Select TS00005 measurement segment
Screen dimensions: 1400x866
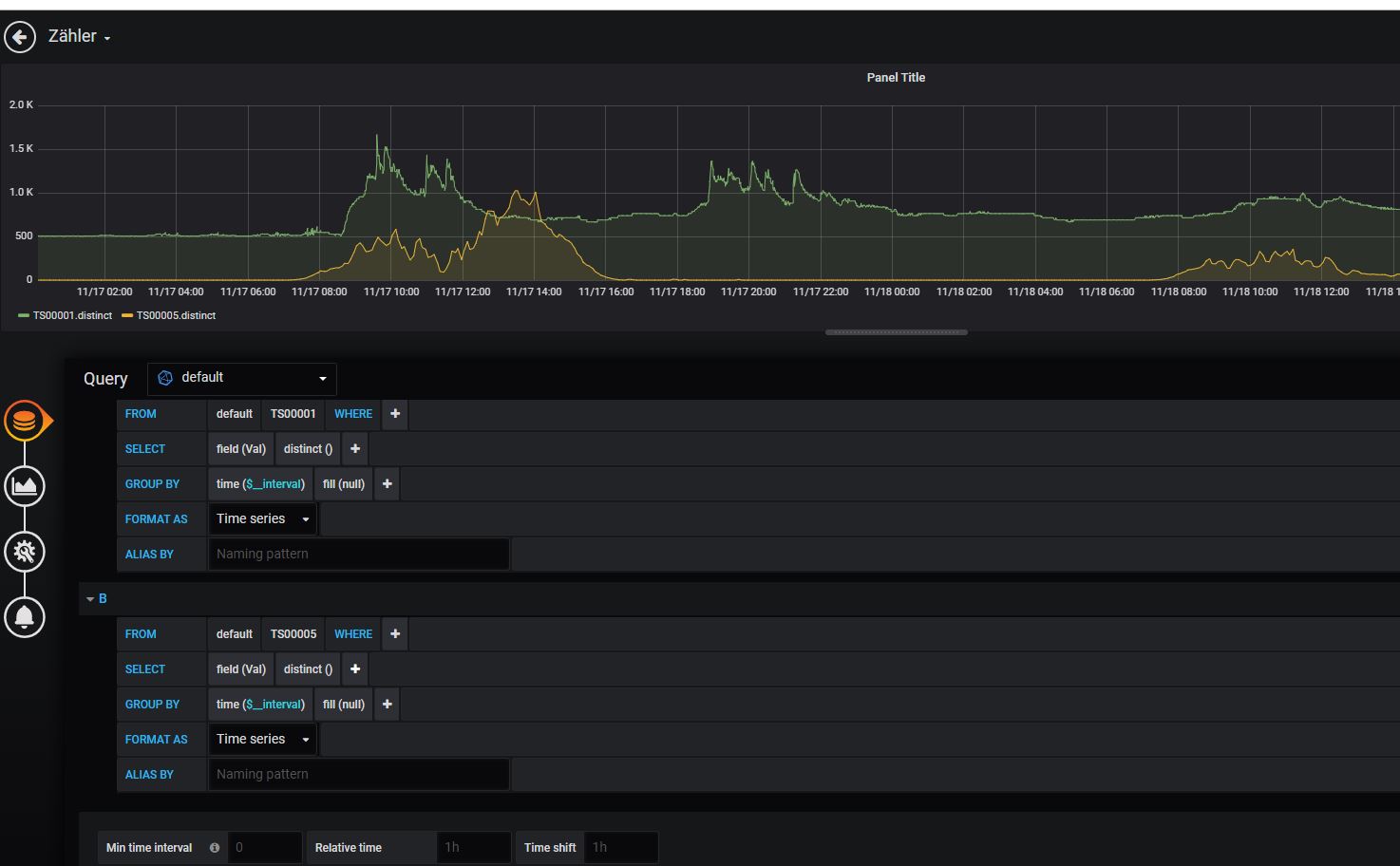(293, 634)
